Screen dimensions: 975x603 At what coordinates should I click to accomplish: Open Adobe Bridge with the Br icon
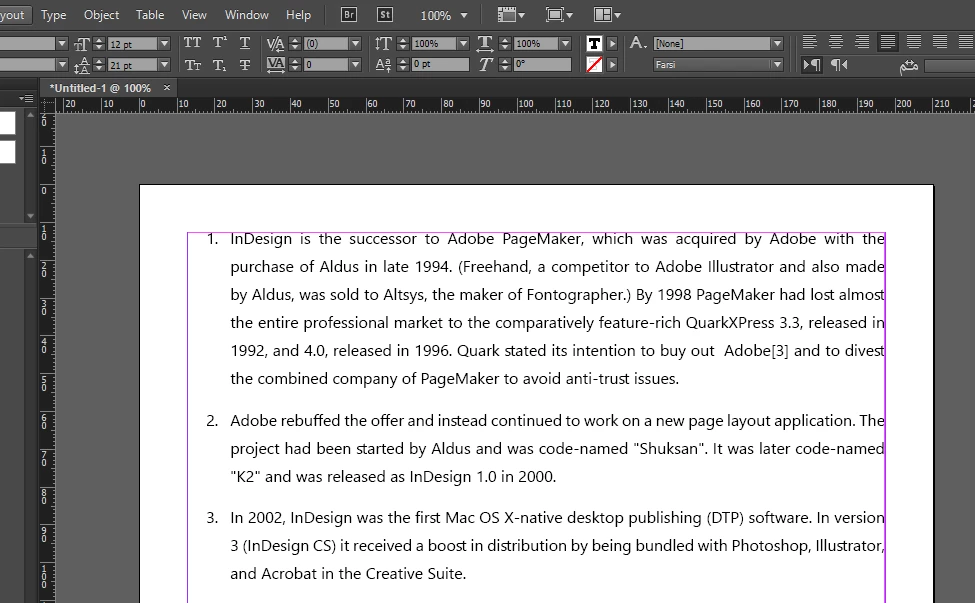(x=349, y=14)
